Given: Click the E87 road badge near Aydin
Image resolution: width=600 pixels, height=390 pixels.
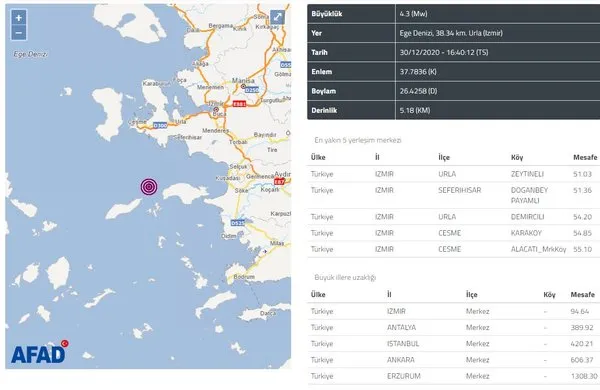Looking at the screenshot, I should pos(280,181).
